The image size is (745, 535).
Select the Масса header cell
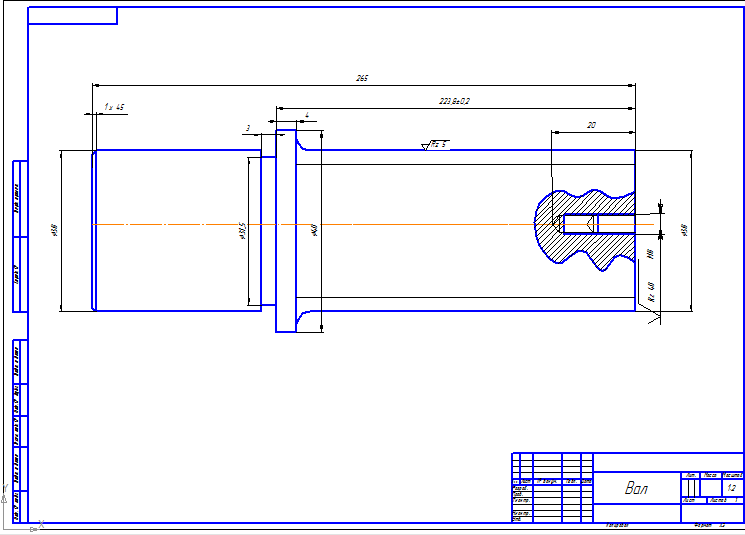click(x=711, y=475)
